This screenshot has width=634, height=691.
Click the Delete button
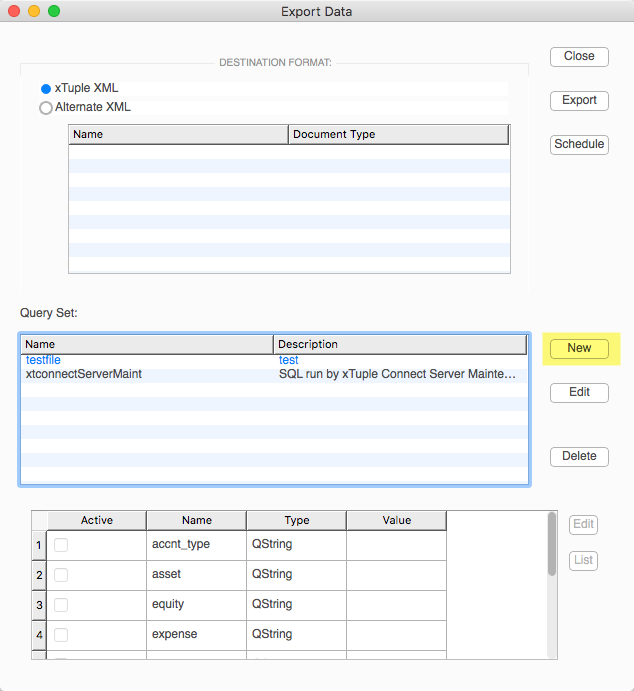(x=579, y=457)
